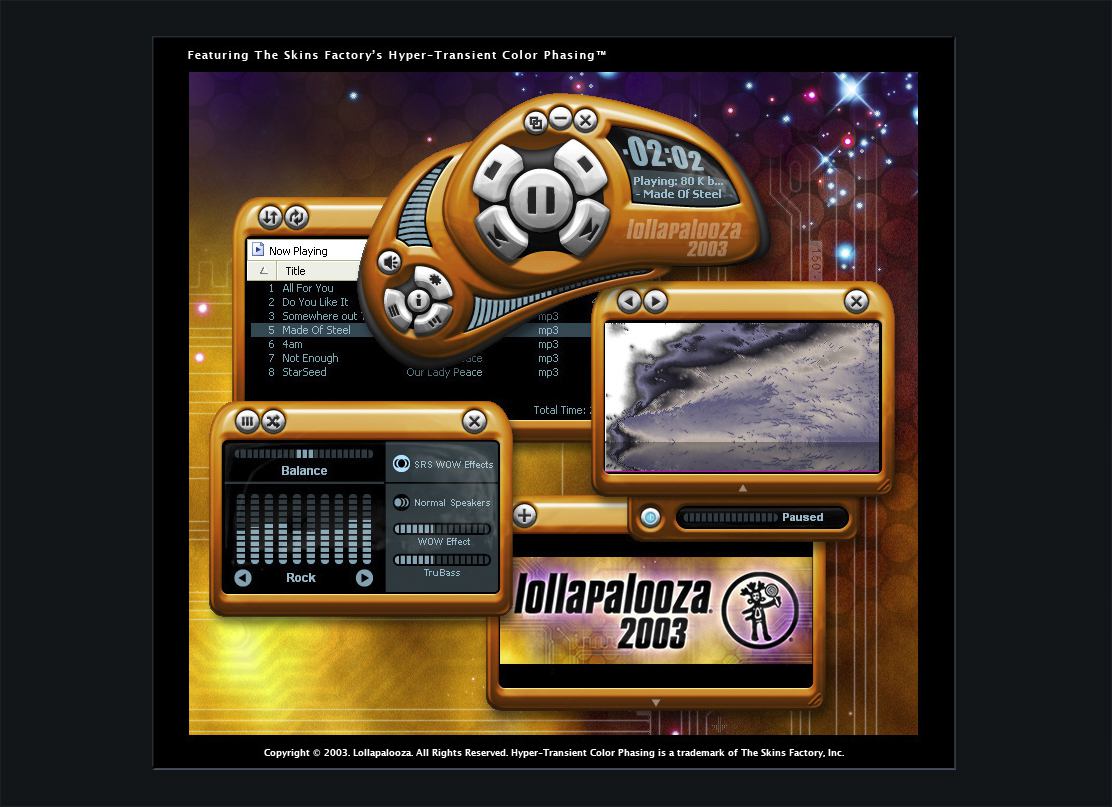Close the main lollapalooza player
The width and height of the screenshot is (1112, 807).
[x=585, y=121]
